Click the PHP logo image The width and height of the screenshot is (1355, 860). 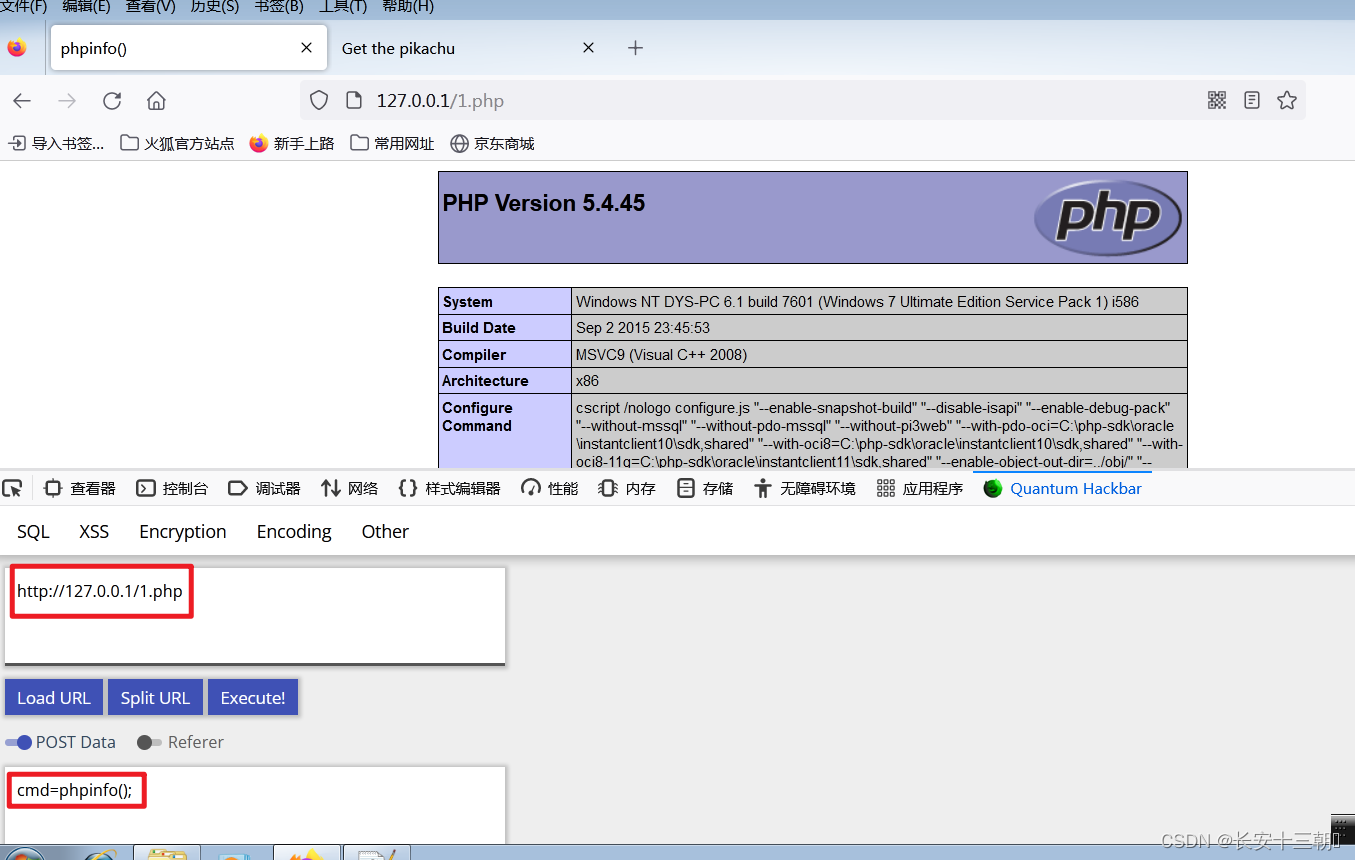coord(1108,217)
